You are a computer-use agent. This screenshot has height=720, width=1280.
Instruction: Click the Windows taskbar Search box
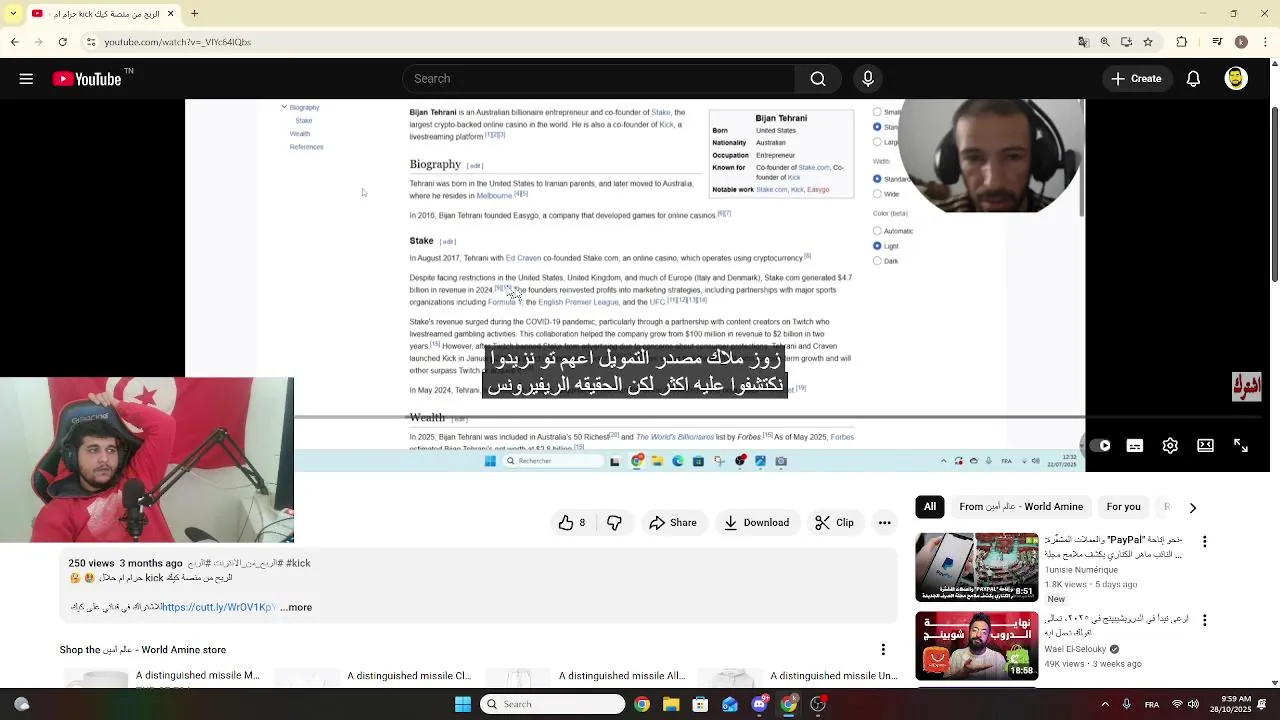(552, 704)
